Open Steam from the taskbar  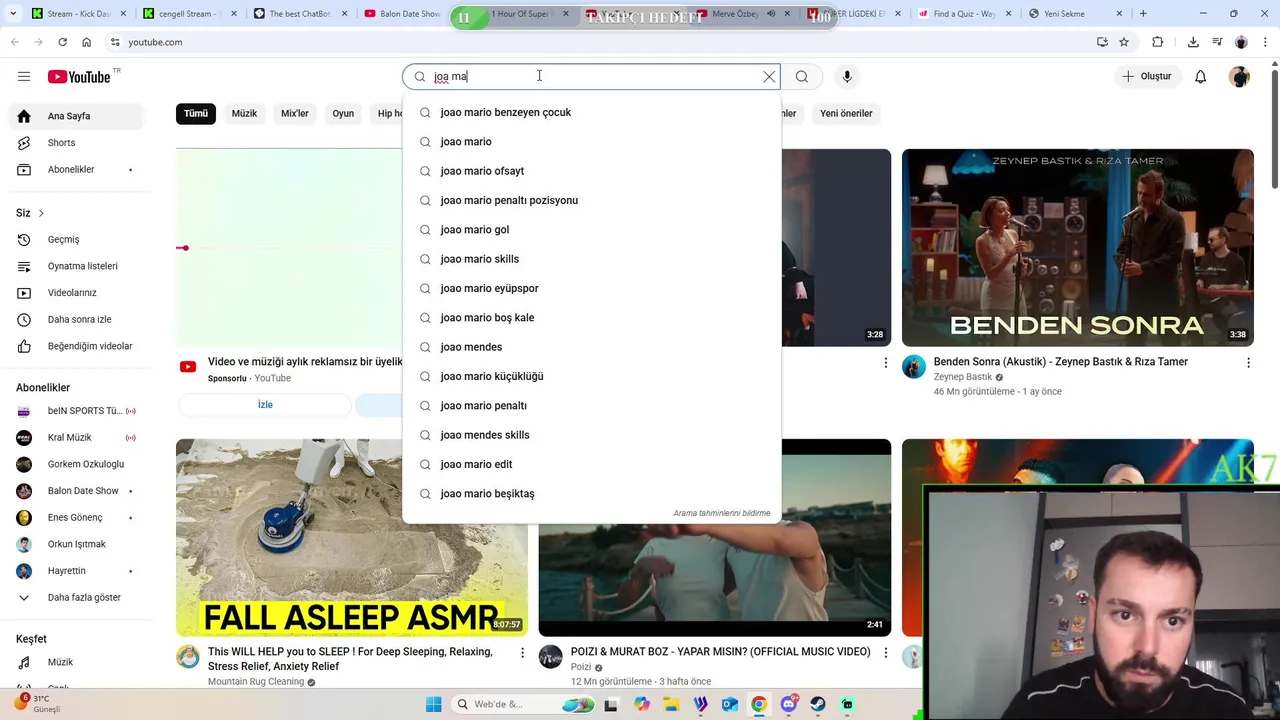(x=818, y=704)
